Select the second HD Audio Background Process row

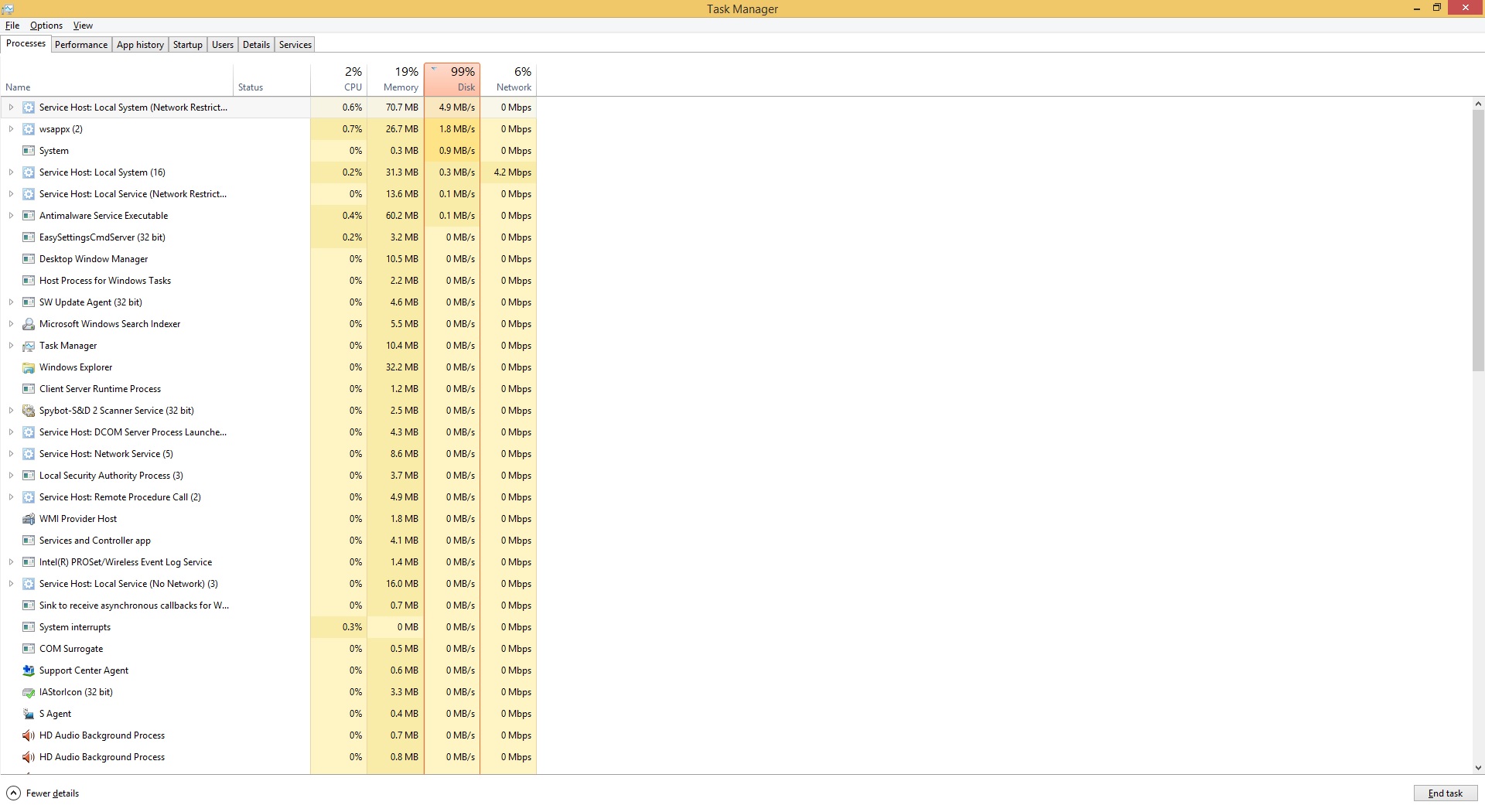coord(268,757)
